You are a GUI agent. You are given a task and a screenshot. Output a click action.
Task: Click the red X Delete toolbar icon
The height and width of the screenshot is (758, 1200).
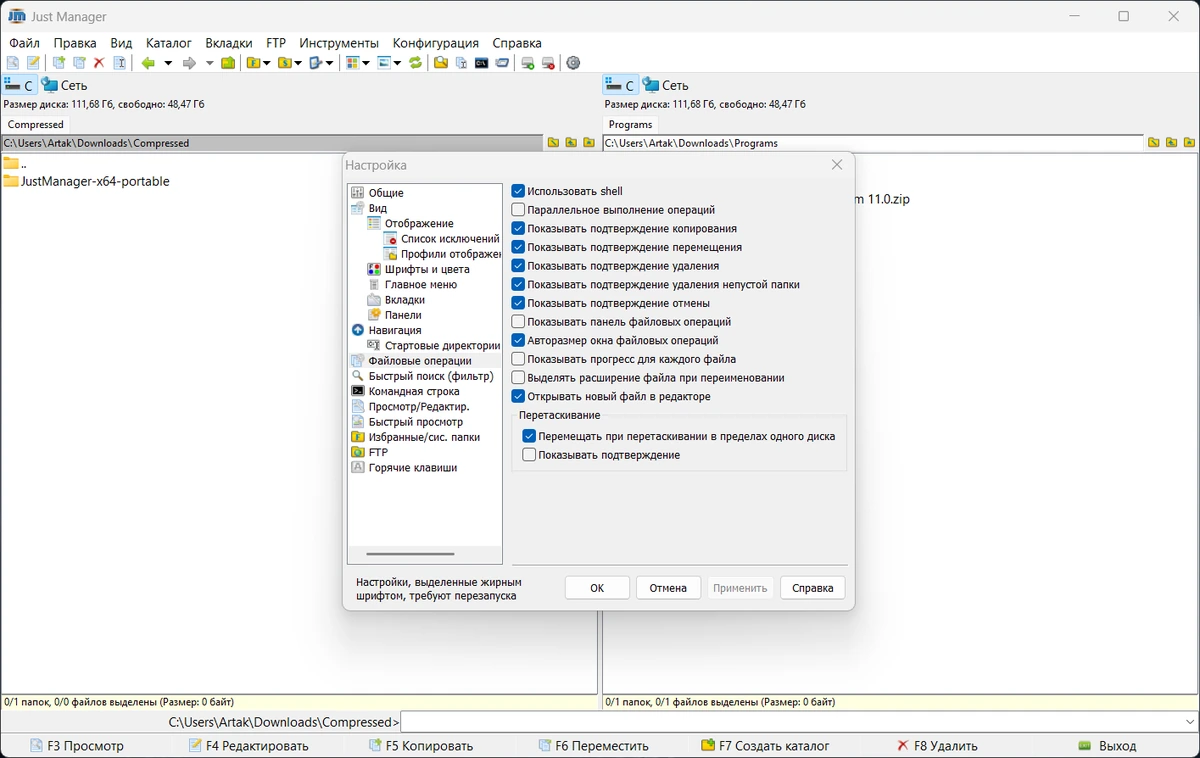[99, 63]
